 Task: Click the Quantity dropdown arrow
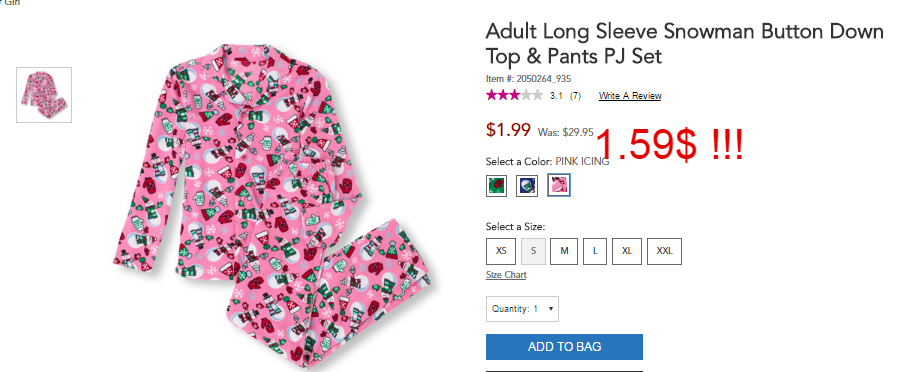550,309
